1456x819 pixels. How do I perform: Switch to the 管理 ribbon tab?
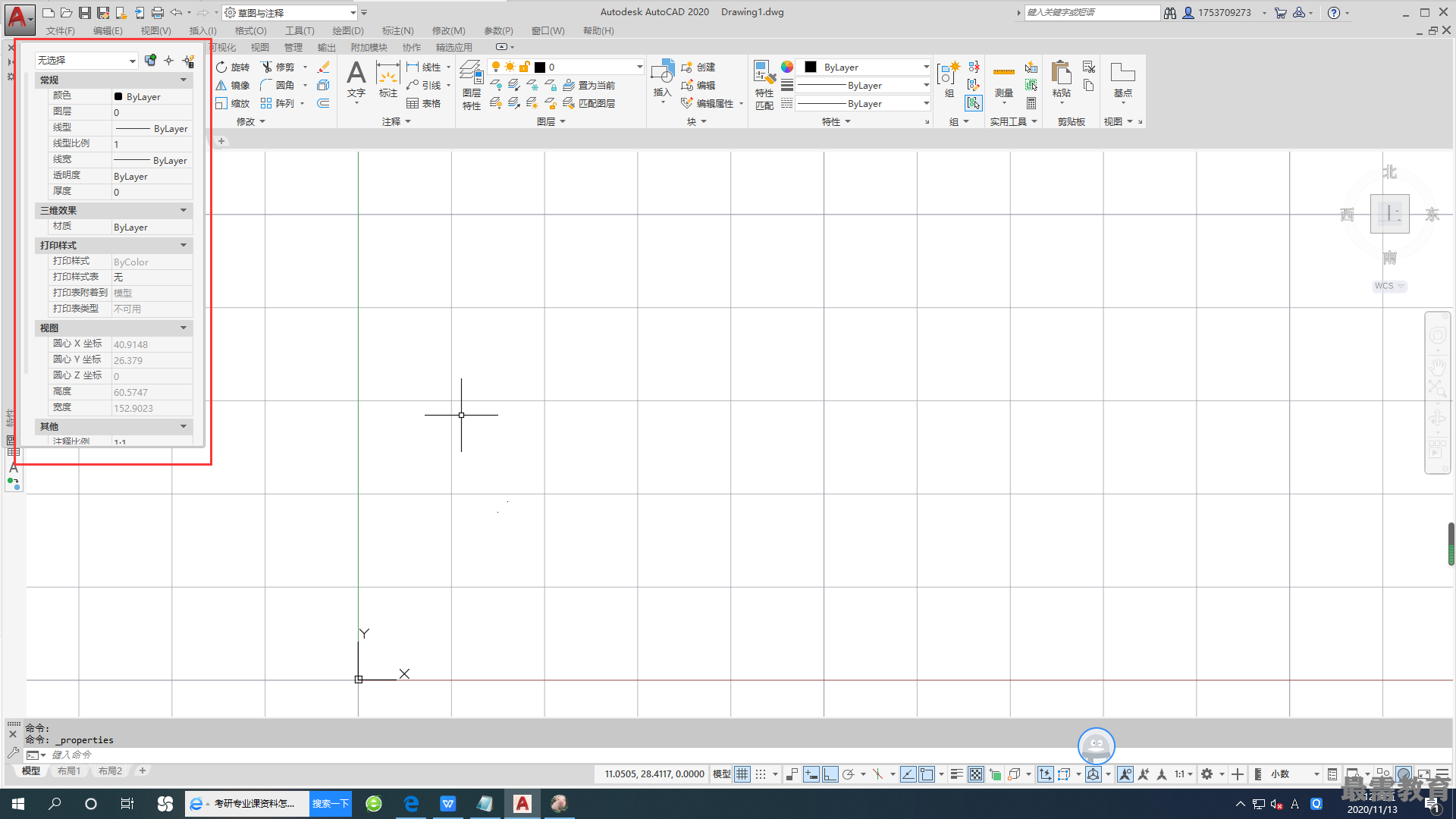click(x=293, y=47)
